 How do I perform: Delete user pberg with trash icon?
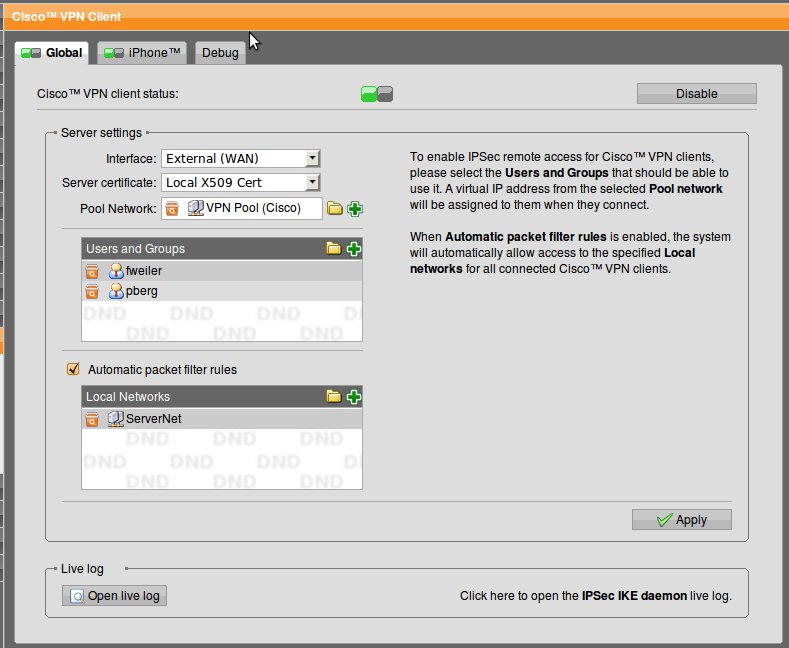pyautogui.click(x=92, y=291)
